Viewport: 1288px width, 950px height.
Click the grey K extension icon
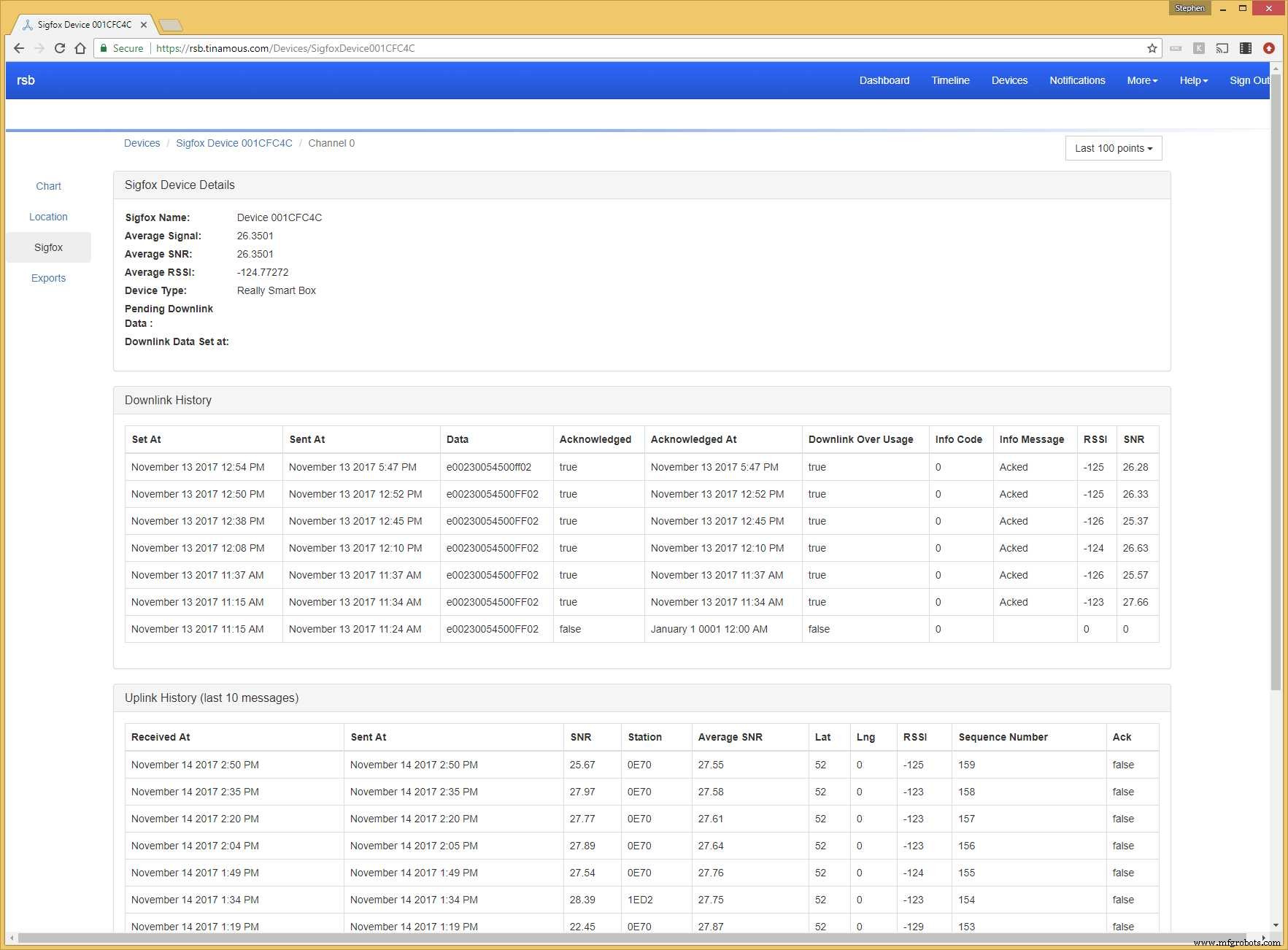coord(1199,48)
